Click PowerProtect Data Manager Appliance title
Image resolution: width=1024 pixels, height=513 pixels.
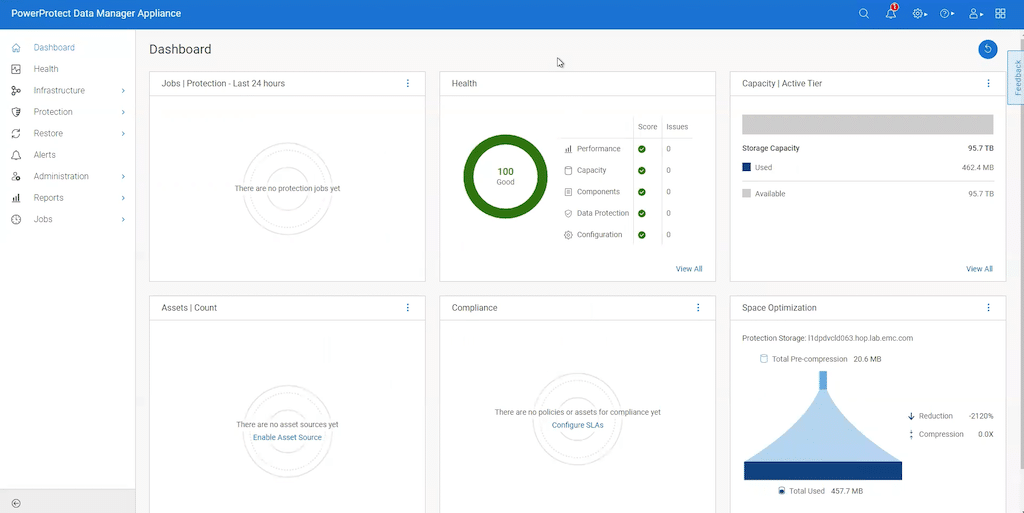97,14
